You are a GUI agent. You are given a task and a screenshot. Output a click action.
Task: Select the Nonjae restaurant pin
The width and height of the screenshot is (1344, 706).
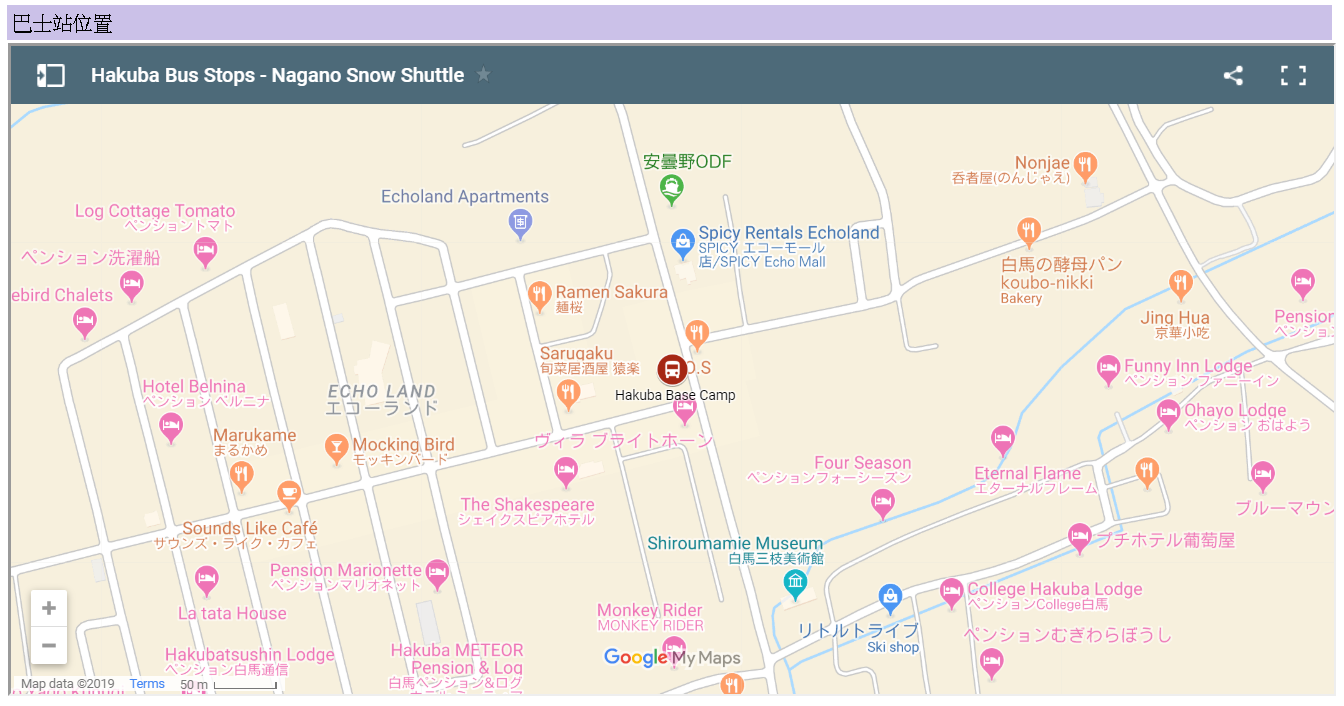1086,164
